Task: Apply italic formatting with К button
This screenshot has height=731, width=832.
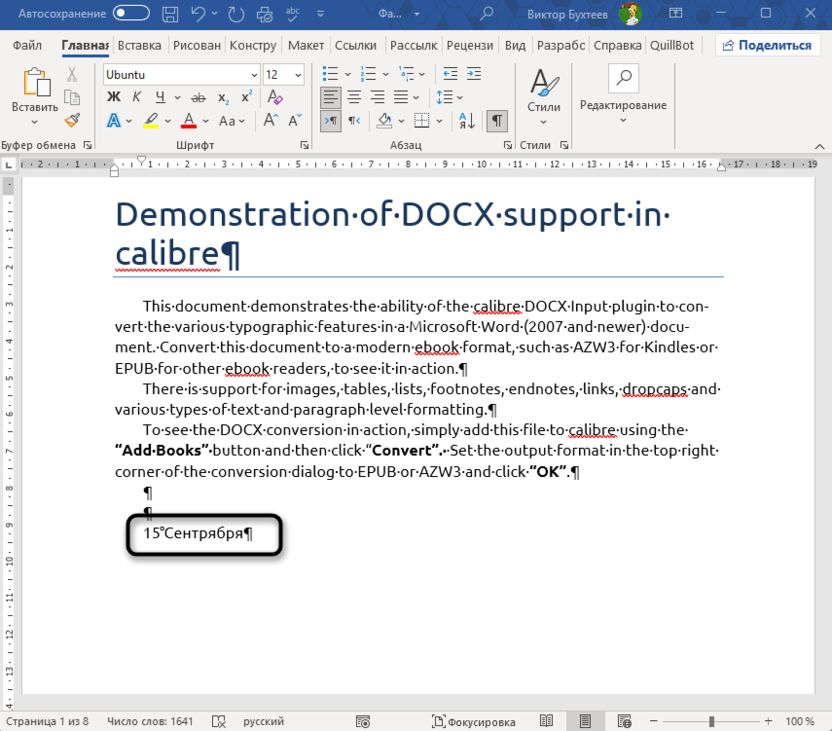Action: pyautogui.click(x=137, y=97)
